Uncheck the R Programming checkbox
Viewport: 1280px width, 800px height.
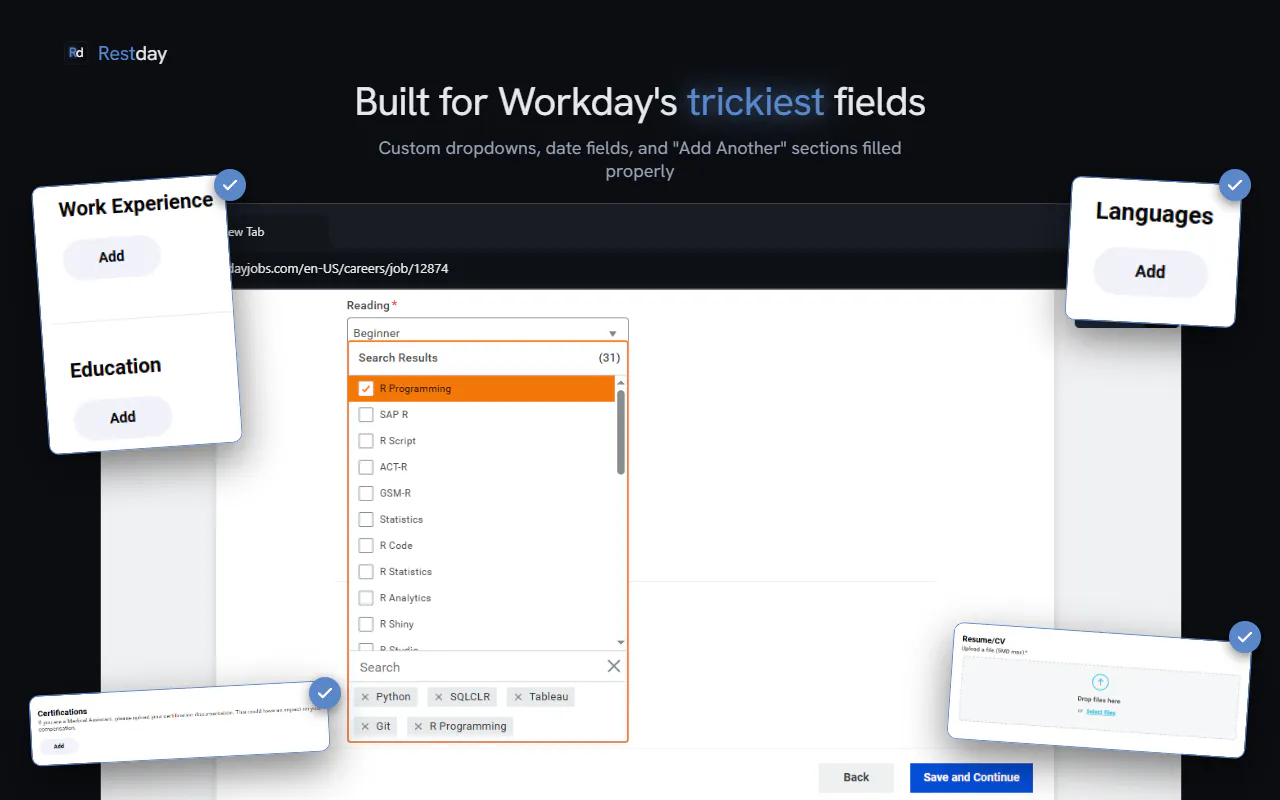[366, 388]
